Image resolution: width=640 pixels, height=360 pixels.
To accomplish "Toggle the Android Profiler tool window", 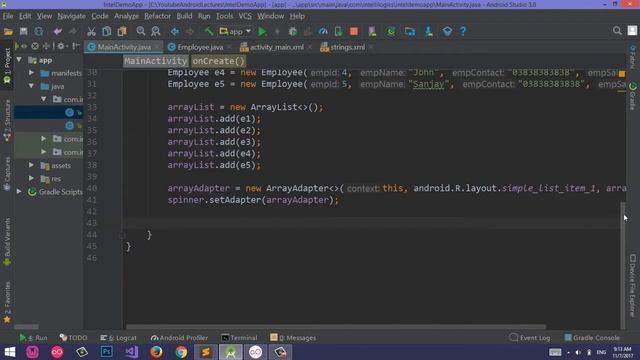I will click(x=180, y=338).
